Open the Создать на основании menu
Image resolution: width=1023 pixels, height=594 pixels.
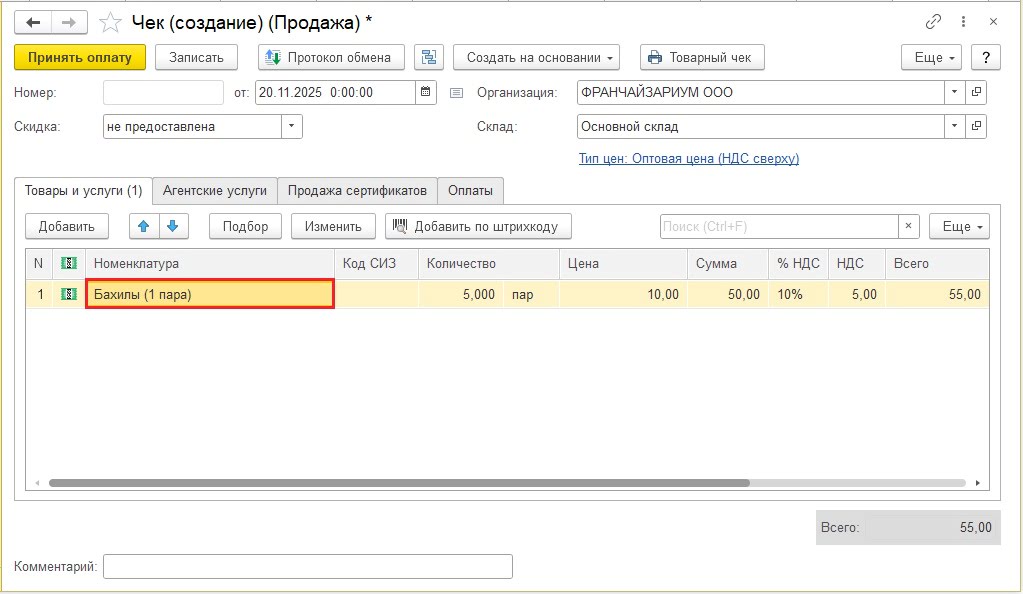[536, 57]
